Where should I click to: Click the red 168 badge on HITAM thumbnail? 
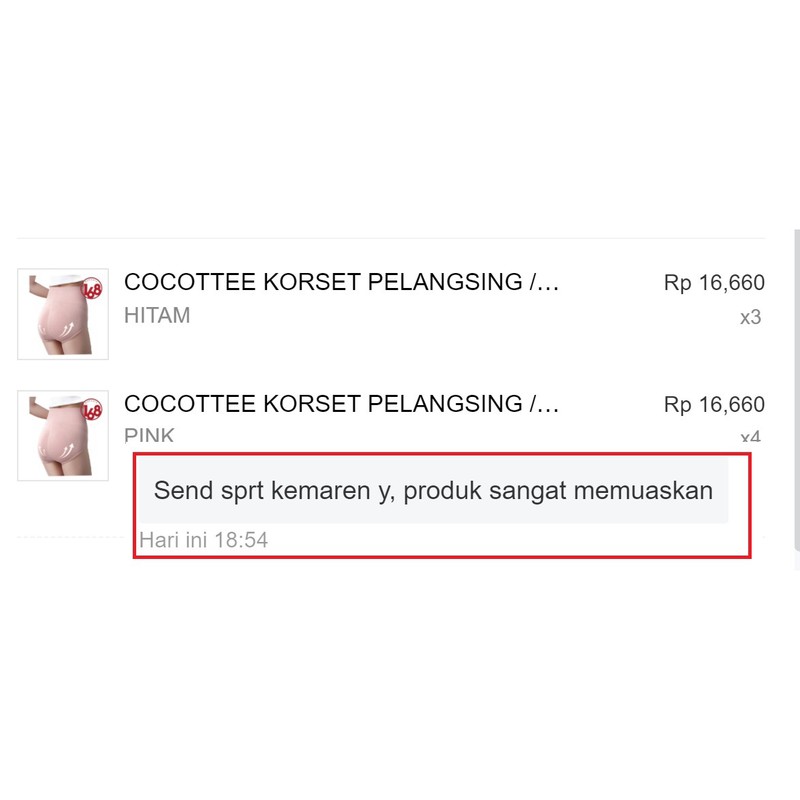(x=92, y=289)
